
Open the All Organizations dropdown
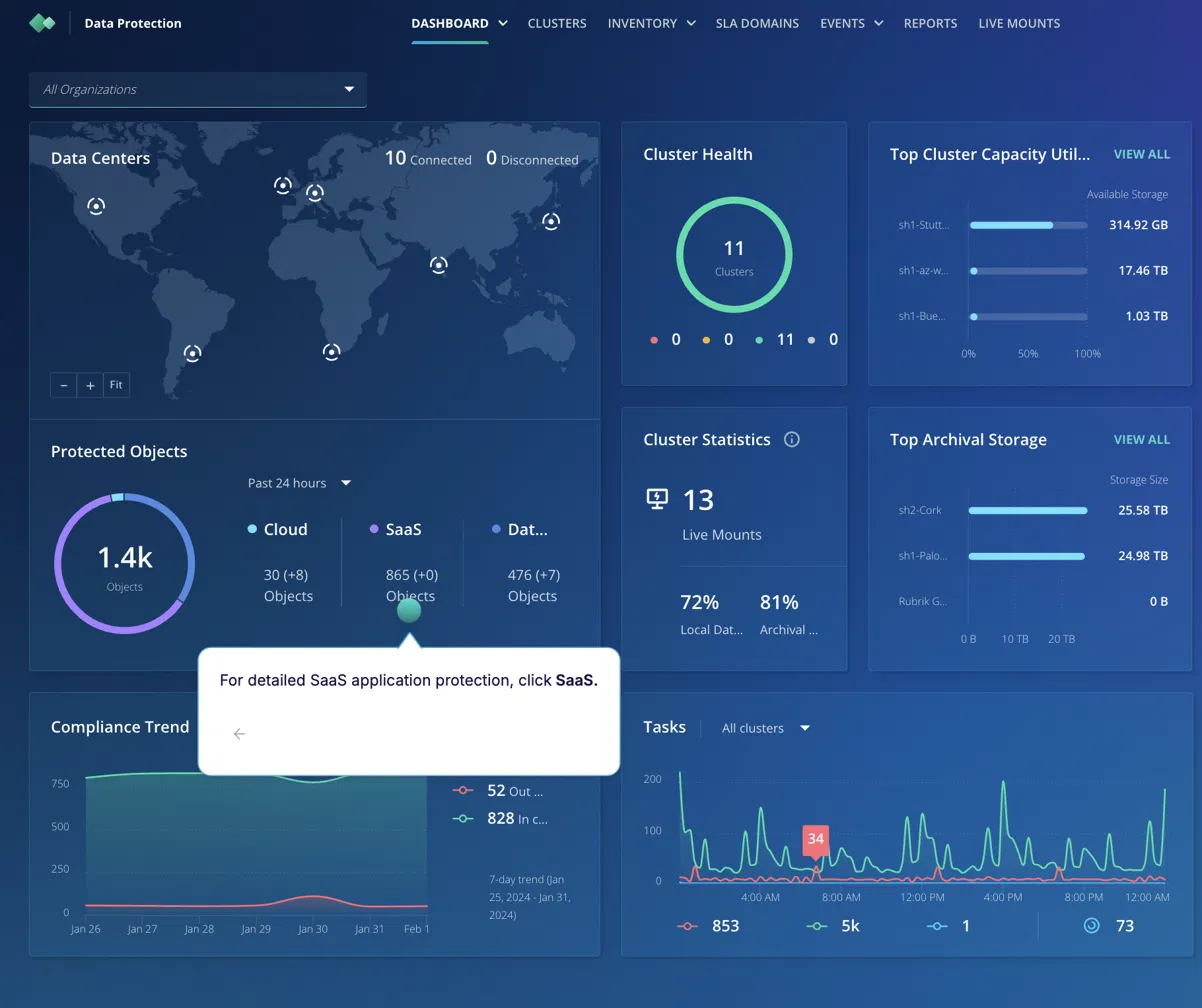(x=198, y=89)
